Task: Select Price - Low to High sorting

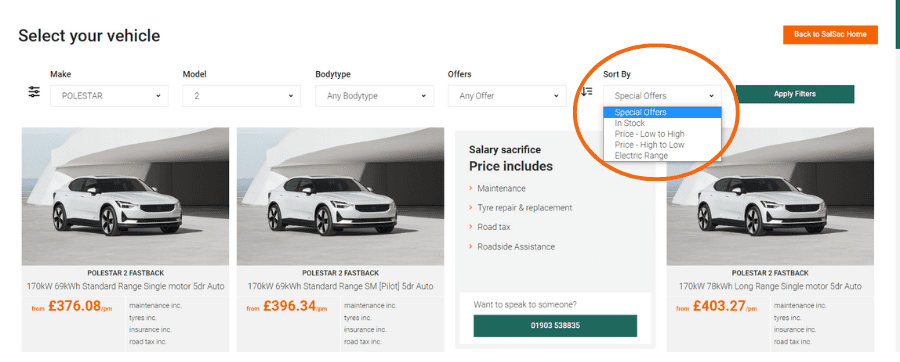Action: pos(662,134)
